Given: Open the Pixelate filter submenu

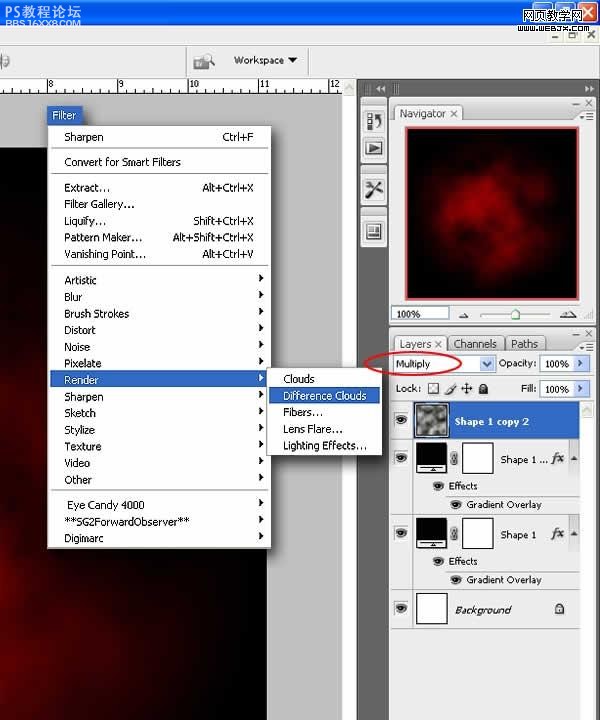Looking at the screenshot, I should click(159, 363).
